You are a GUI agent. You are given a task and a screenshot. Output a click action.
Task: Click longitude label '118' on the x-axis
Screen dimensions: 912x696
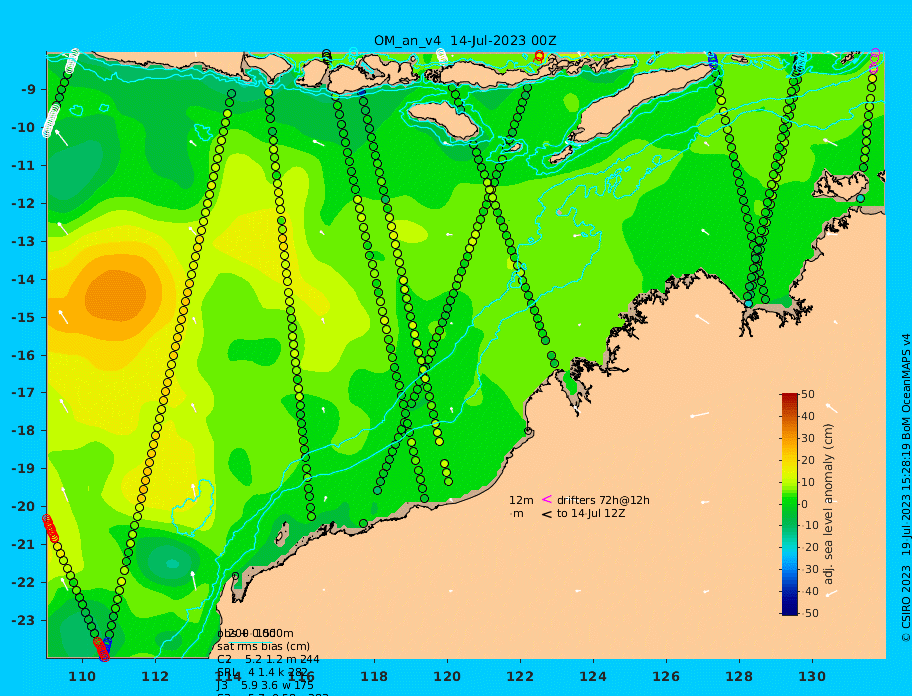tap(374, 676)
